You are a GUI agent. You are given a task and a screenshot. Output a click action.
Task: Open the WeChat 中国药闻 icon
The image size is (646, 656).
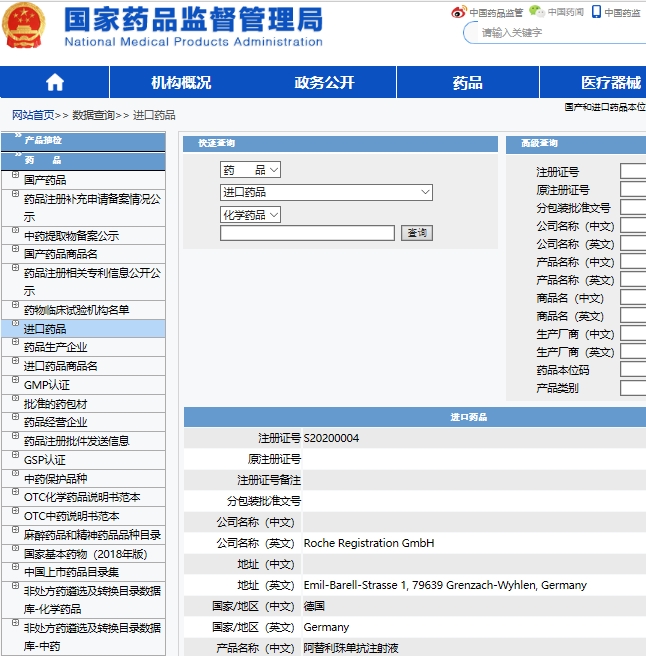pos(536,11)
